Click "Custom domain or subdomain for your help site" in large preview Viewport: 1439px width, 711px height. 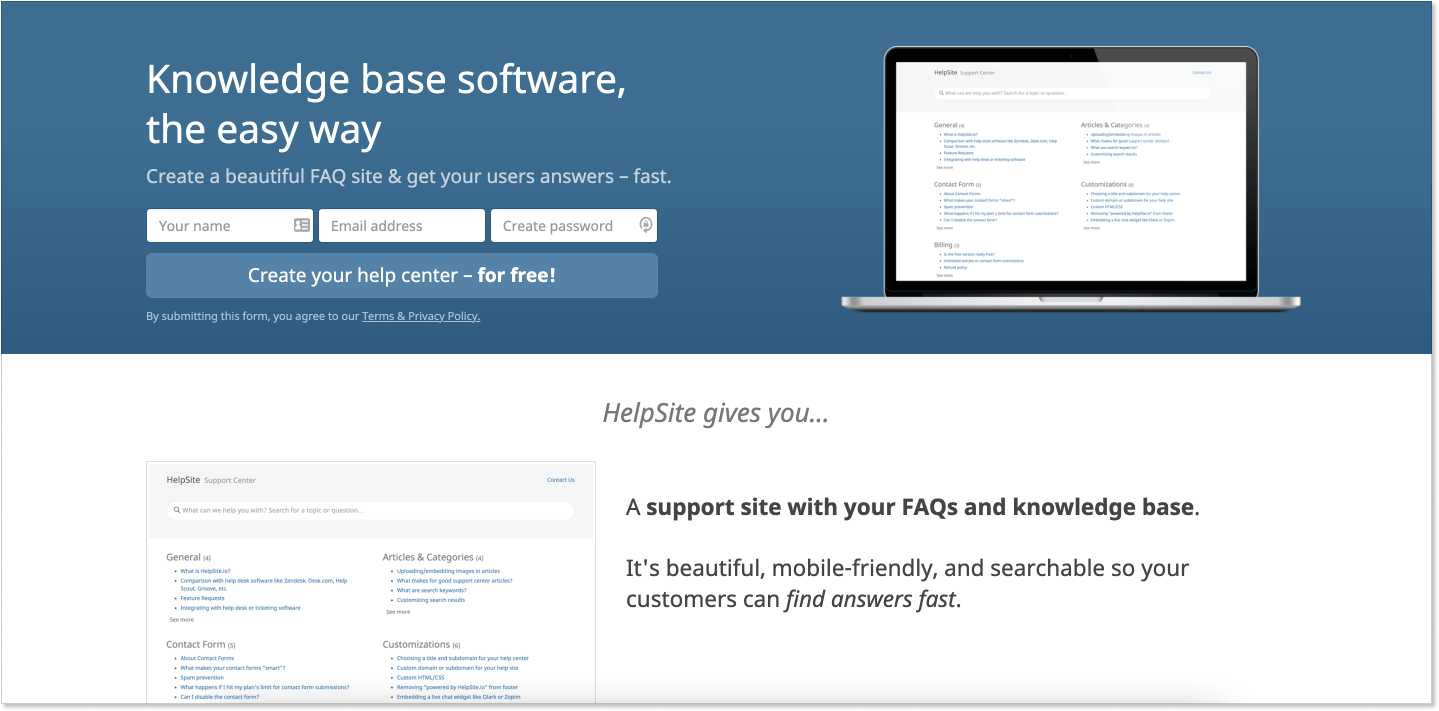pyautogui.click(x=457, y=668)
